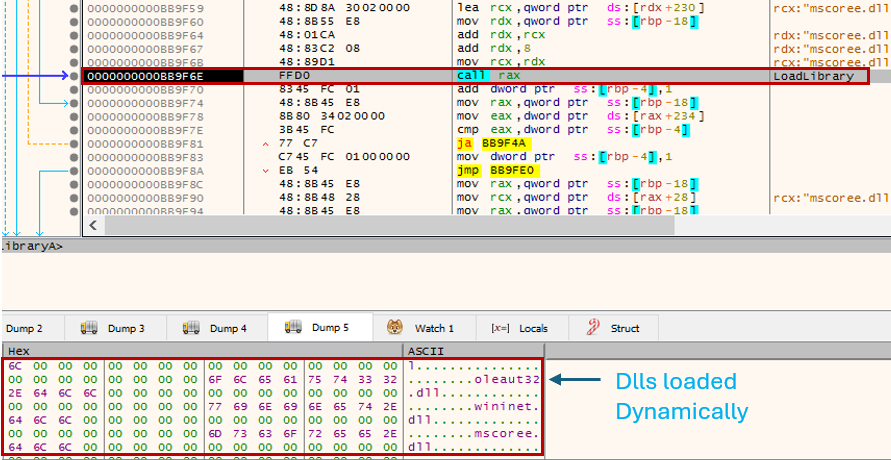
Task: Click opcode bytes 77 C7
Action: tap(299, 144)
